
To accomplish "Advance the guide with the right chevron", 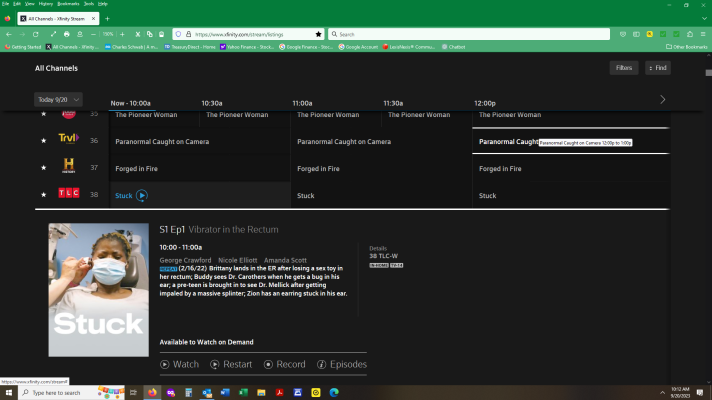I will pyautogui.click(x=663, y=99).
